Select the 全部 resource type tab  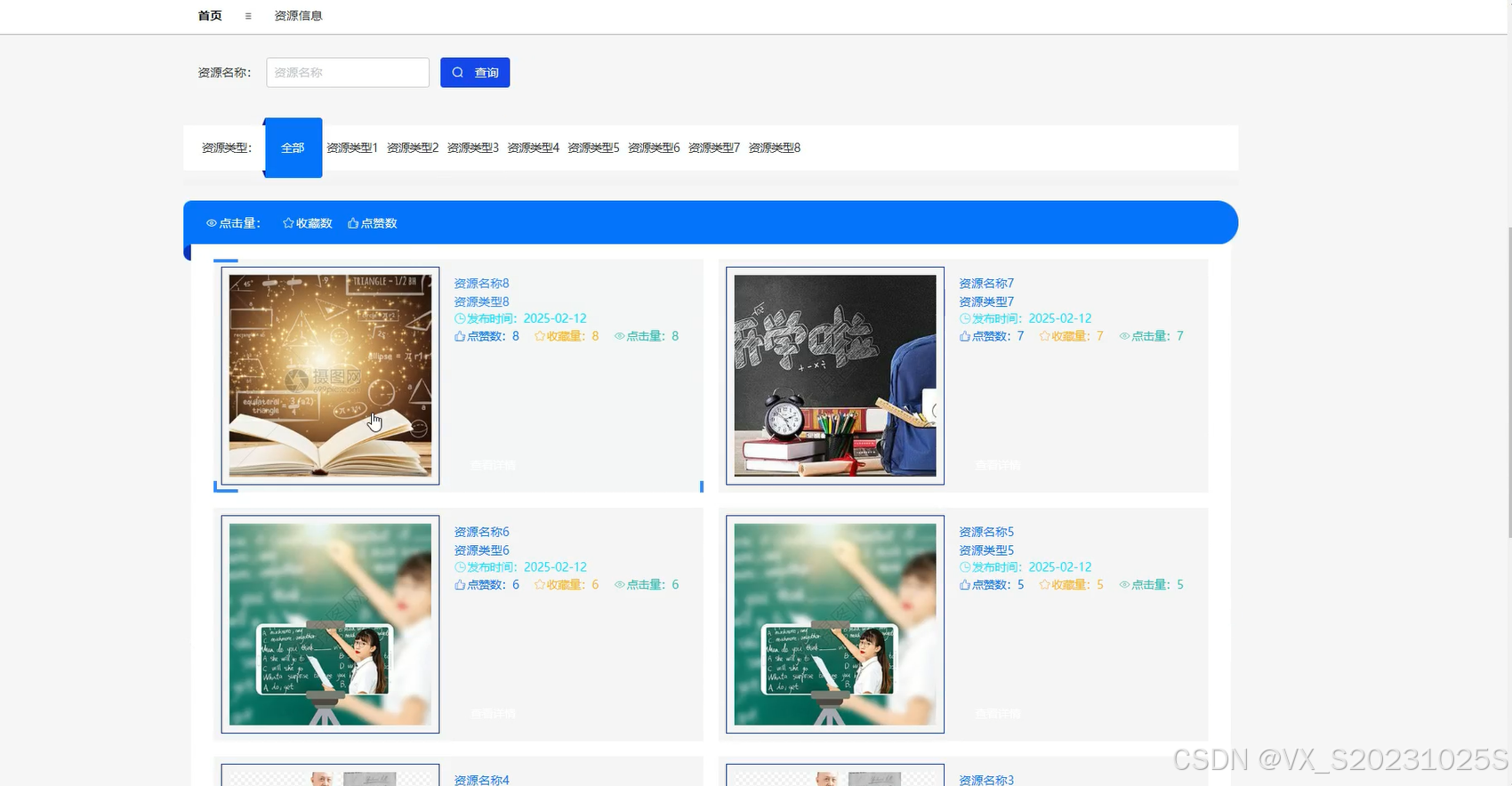[293, 148]
